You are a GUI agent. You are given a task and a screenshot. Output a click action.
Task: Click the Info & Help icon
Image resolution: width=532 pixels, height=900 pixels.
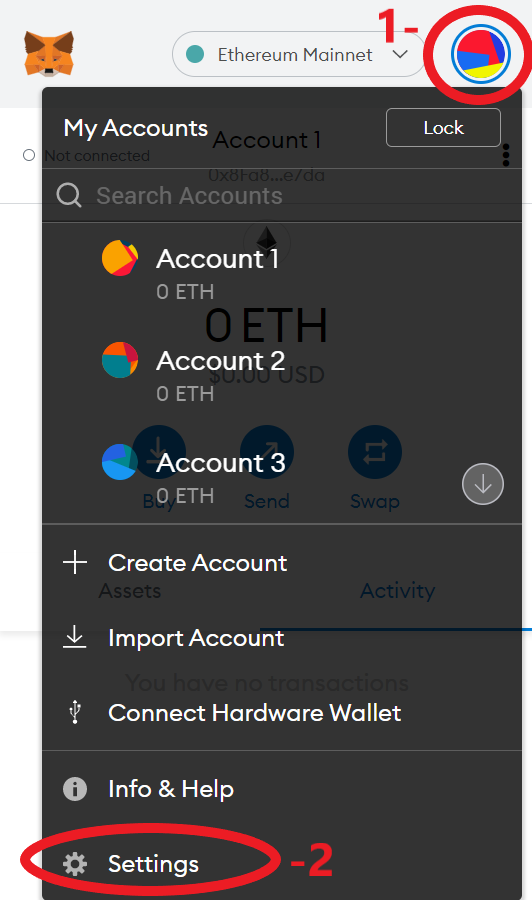(75, 789)
